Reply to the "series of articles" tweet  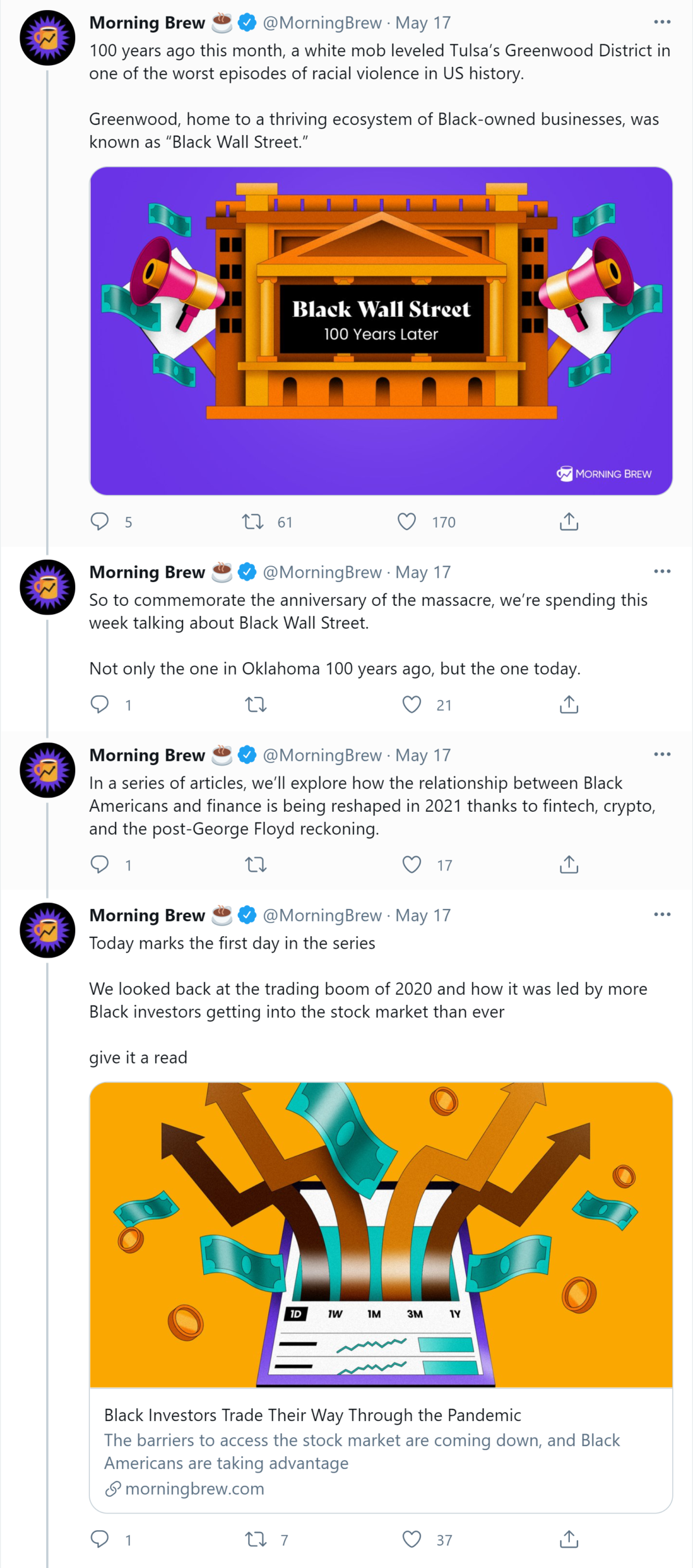pos(100,865)
